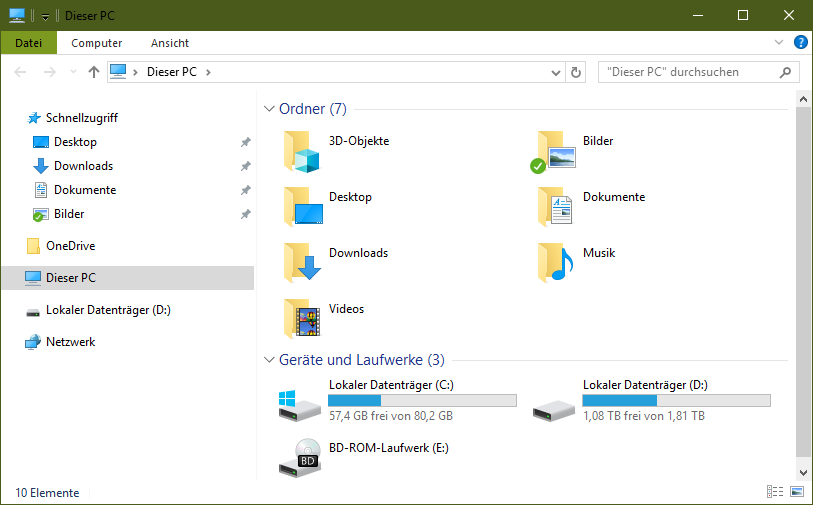The width and height of the screenshot is (813, 505).
Task: Select the Downloads folder icon in Ordner
Action: pyautogui.click(x=303, y=262)
